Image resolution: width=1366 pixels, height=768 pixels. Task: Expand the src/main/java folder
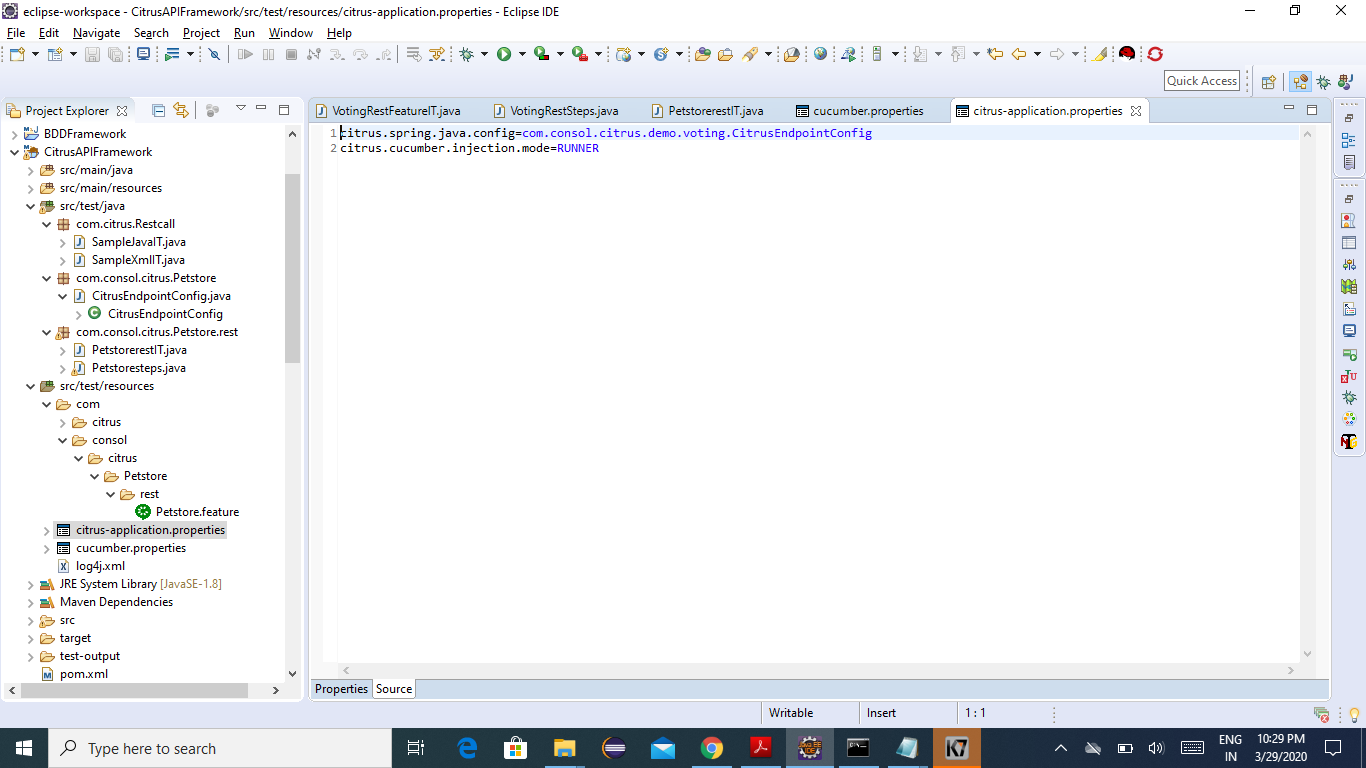[x=30, y=170]
